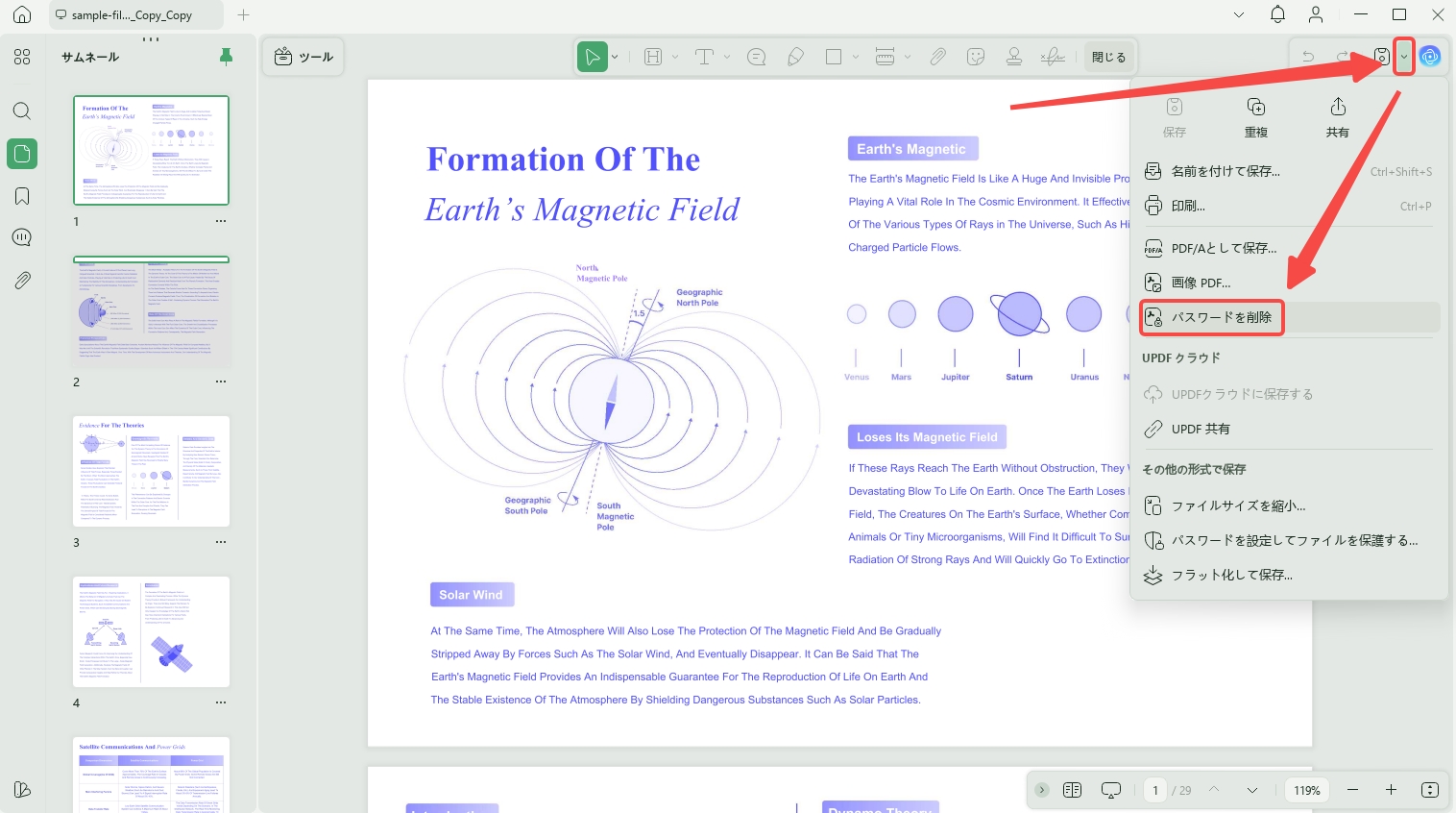Click the save icon in top bar

point(1381,57)
